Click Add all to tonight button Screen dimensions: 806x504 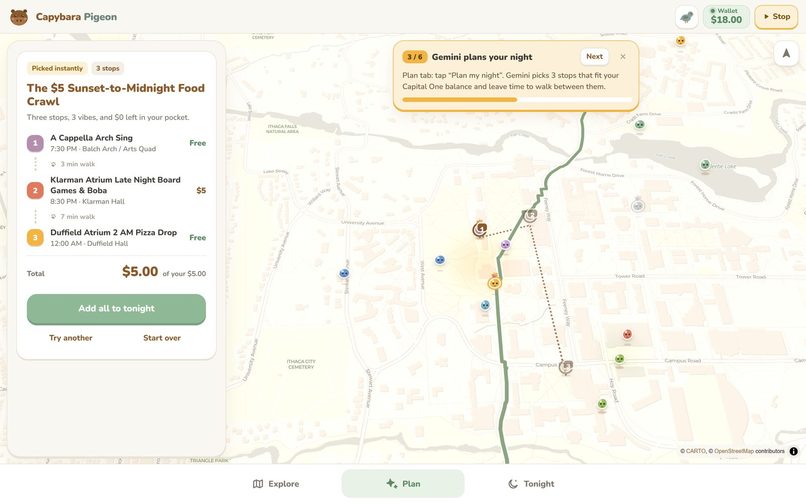[116, 309]
